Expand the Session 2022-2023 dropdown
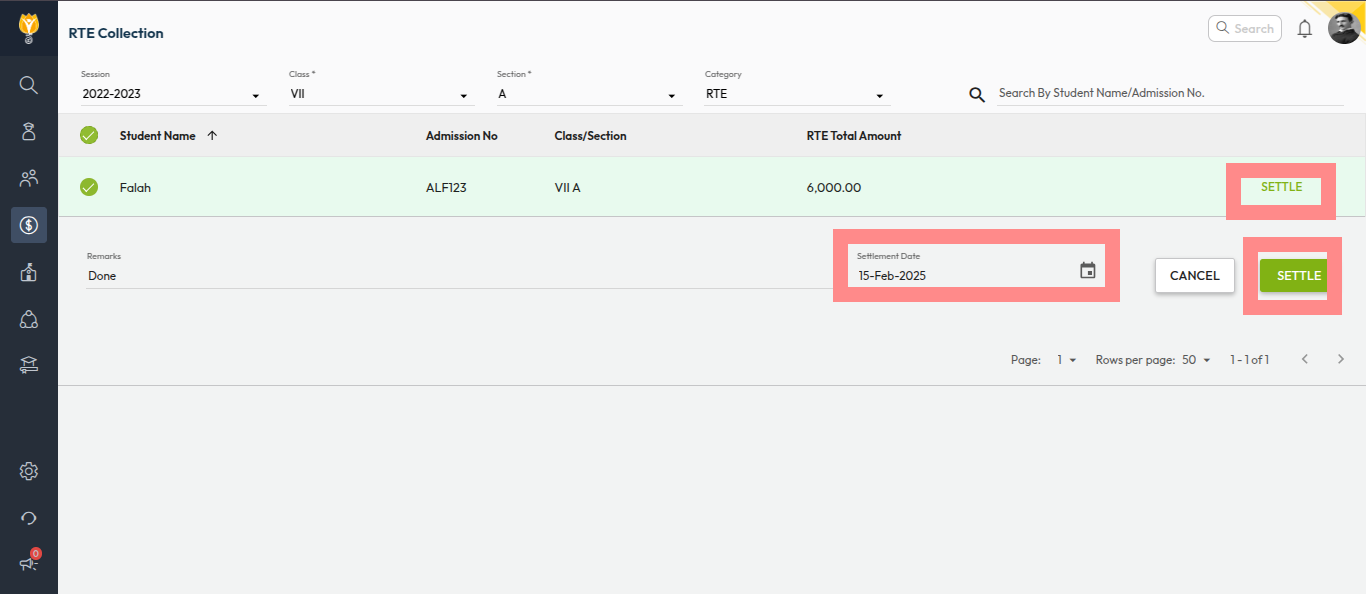The width and height of the screenshot is (1366, 594). click(173, 94)
